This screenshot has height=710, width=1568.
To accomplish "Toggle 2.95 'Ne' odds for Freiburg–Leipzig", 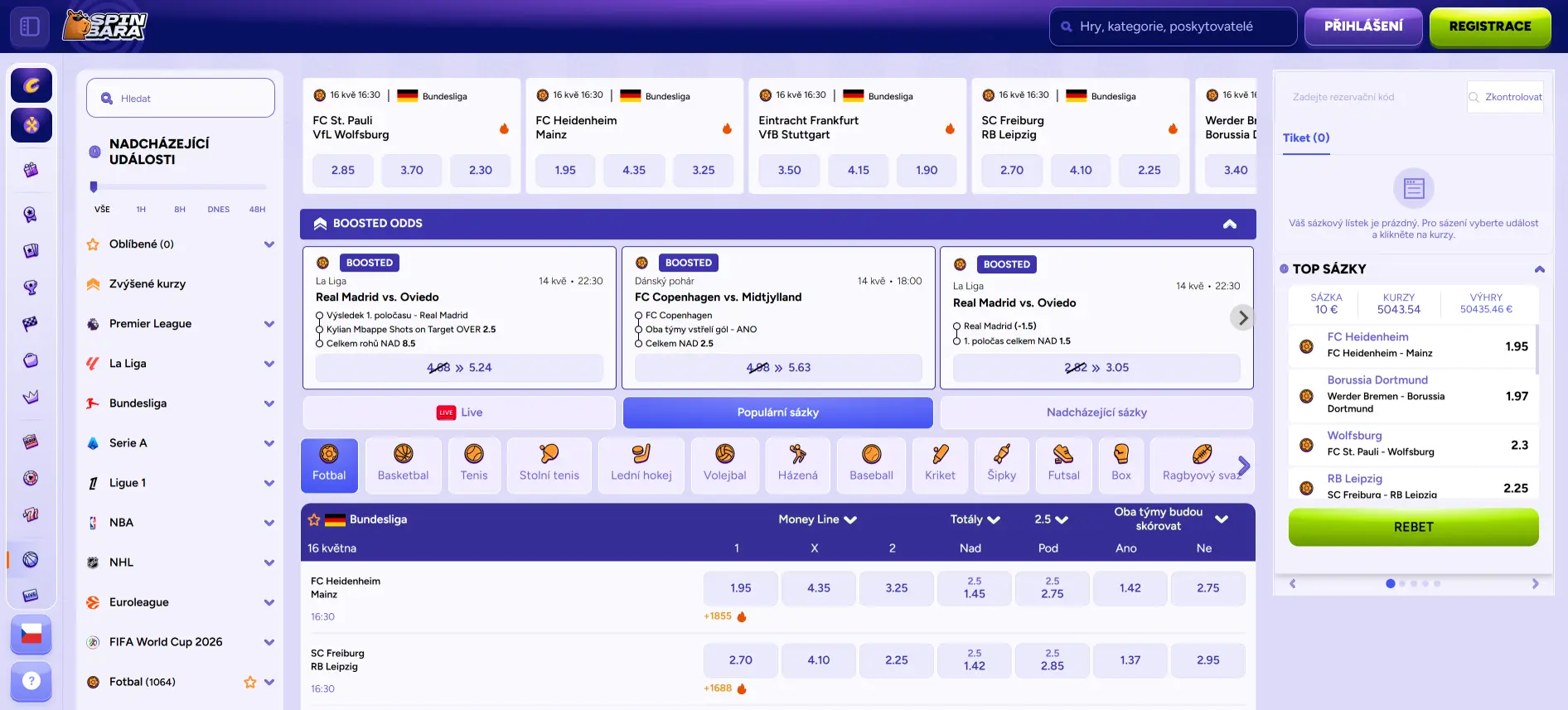I will pyautogui.click(x=1208, y=660).
